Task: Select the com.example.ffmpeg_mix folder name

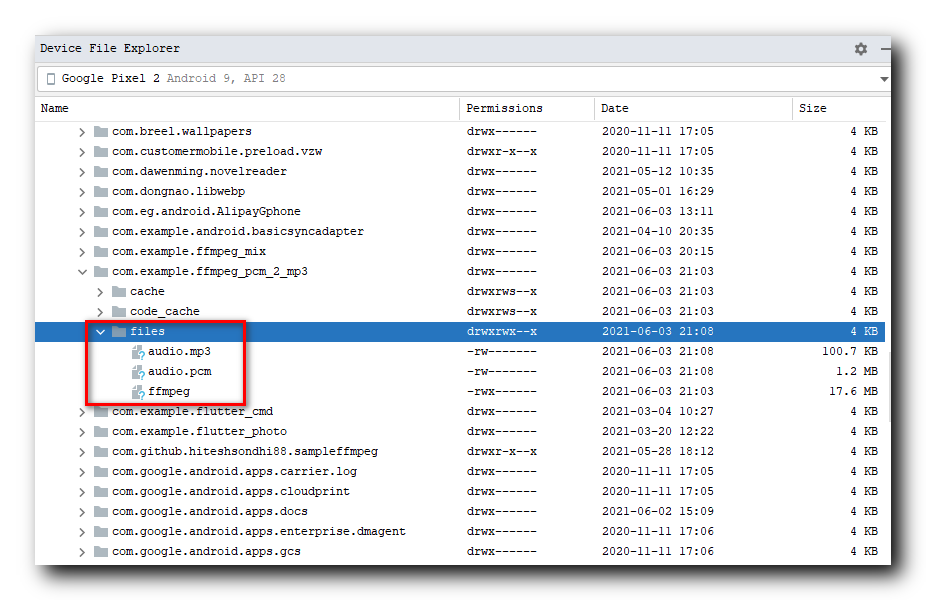Action: click(x=189, y=252)
